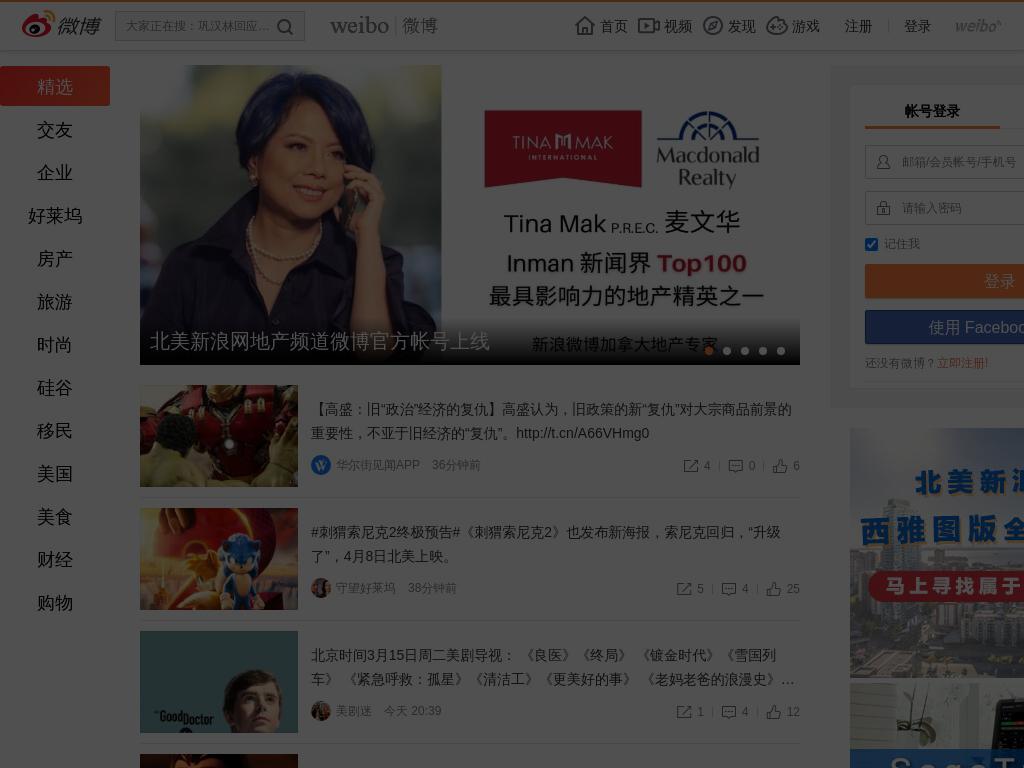The width and height of the screenshot is (1024, 768).
Task: Open 游戏 games in top nav
Action: 793,26
